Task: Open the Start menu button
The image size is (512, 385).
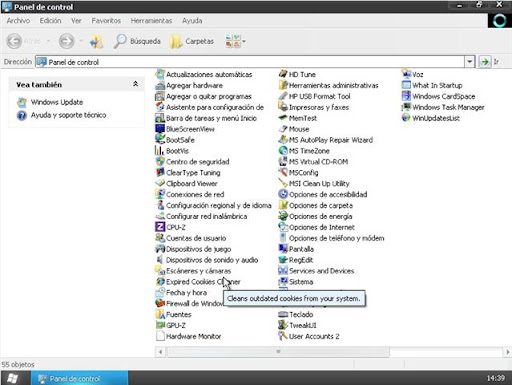Action: point(13,378)
